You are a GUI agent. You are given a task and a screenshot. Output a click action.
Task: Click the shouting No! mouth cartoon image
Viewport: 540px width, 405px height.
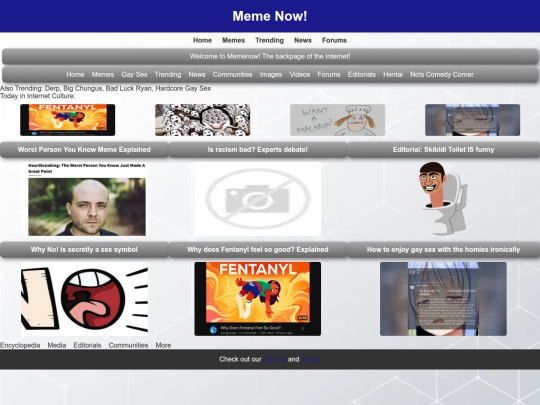pos(84,299)
